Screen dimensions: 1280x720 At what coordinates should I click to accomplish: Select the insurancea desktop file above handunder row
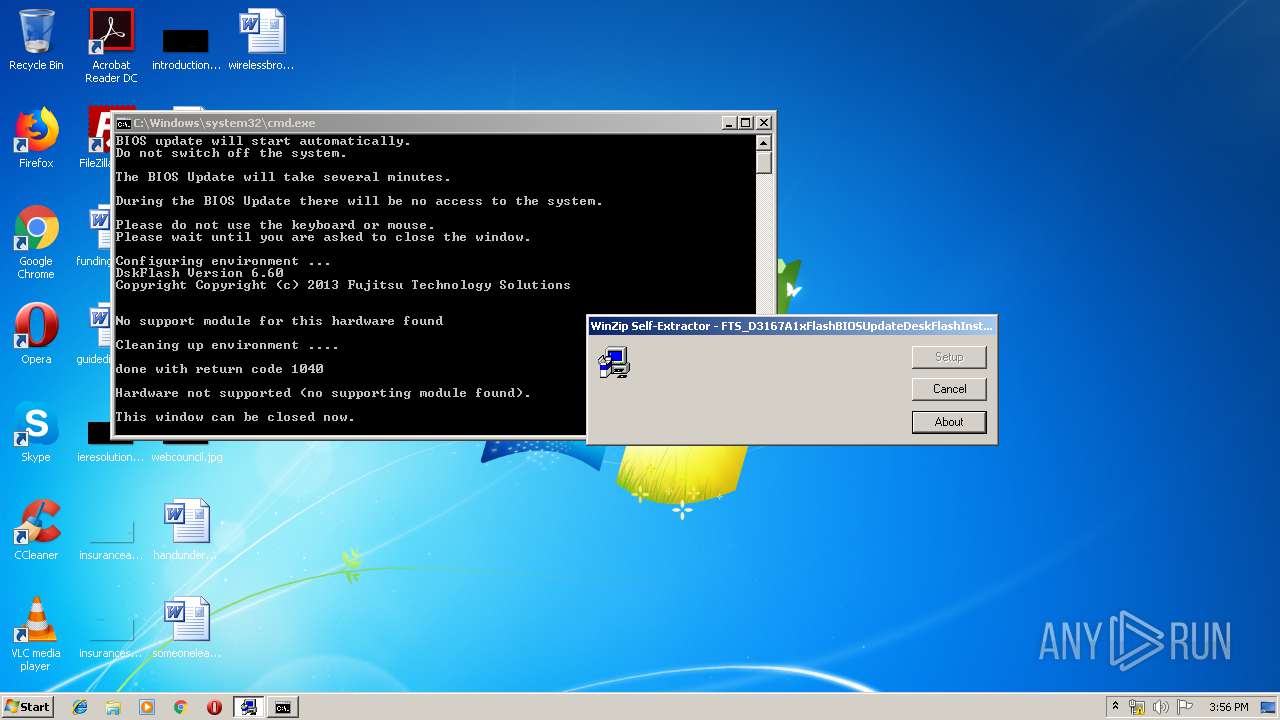pos(111,540)
